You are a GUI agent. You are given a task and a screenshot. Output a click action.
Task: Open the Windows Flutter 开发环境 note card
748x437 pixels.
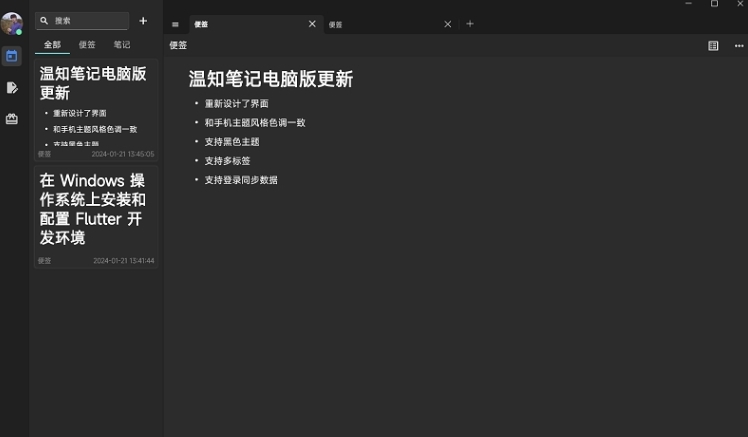coord(96,217)
